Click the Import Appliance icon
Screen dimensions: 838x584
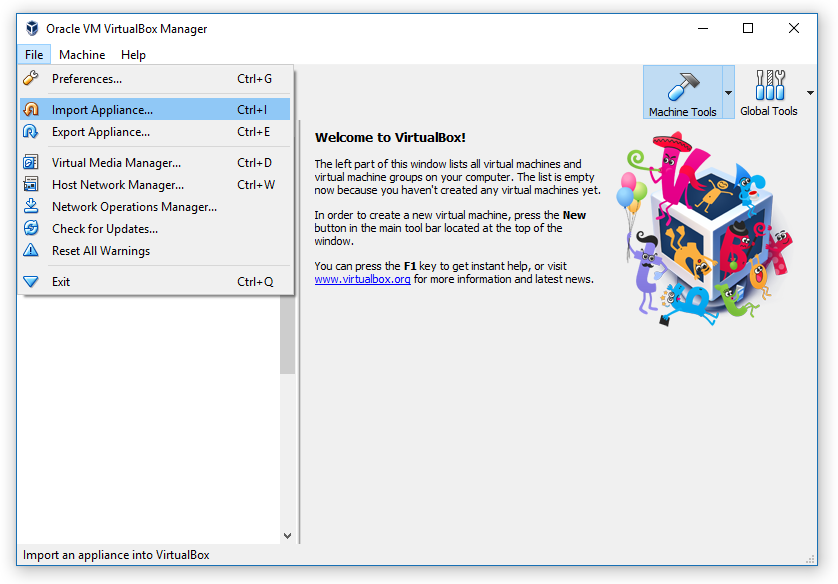(31, 110)
